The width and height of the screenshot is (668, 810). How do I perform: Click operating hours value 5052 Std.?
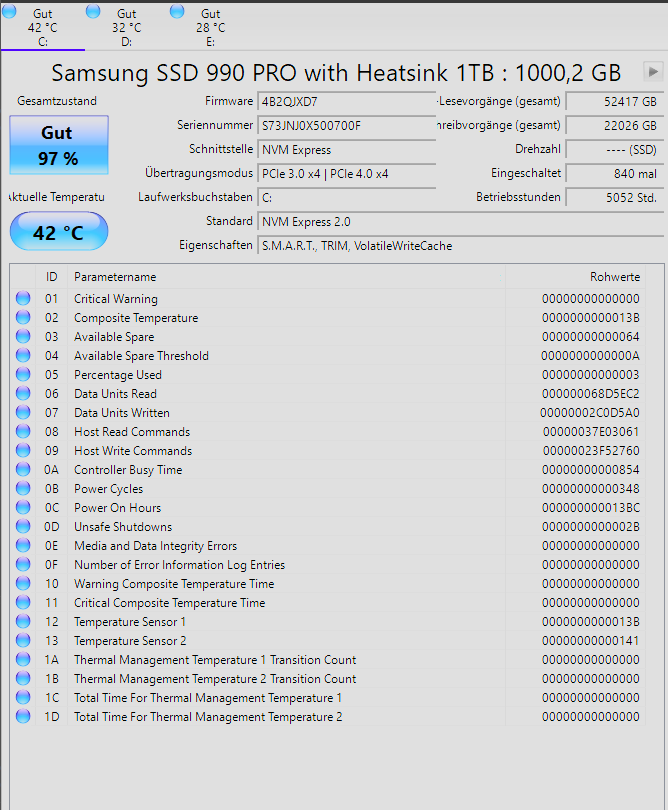tap(614, 198)
